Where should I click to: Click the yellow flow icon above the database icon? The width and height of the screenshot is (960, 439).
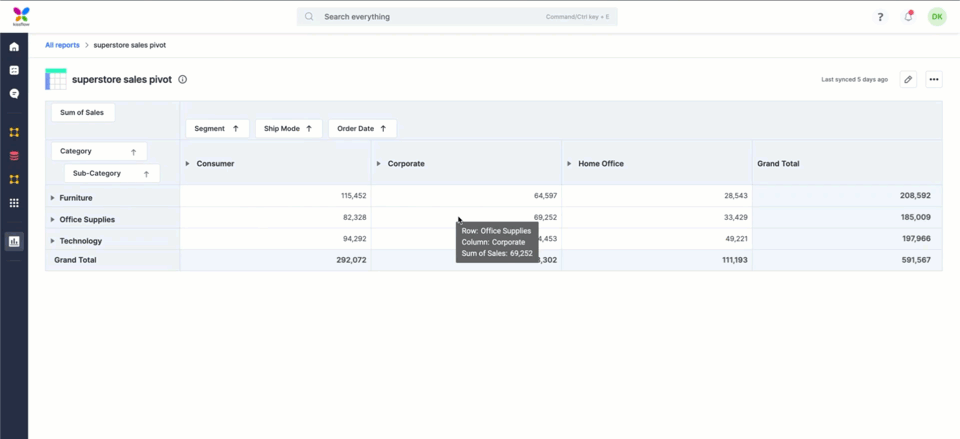(x=14, y=132)
